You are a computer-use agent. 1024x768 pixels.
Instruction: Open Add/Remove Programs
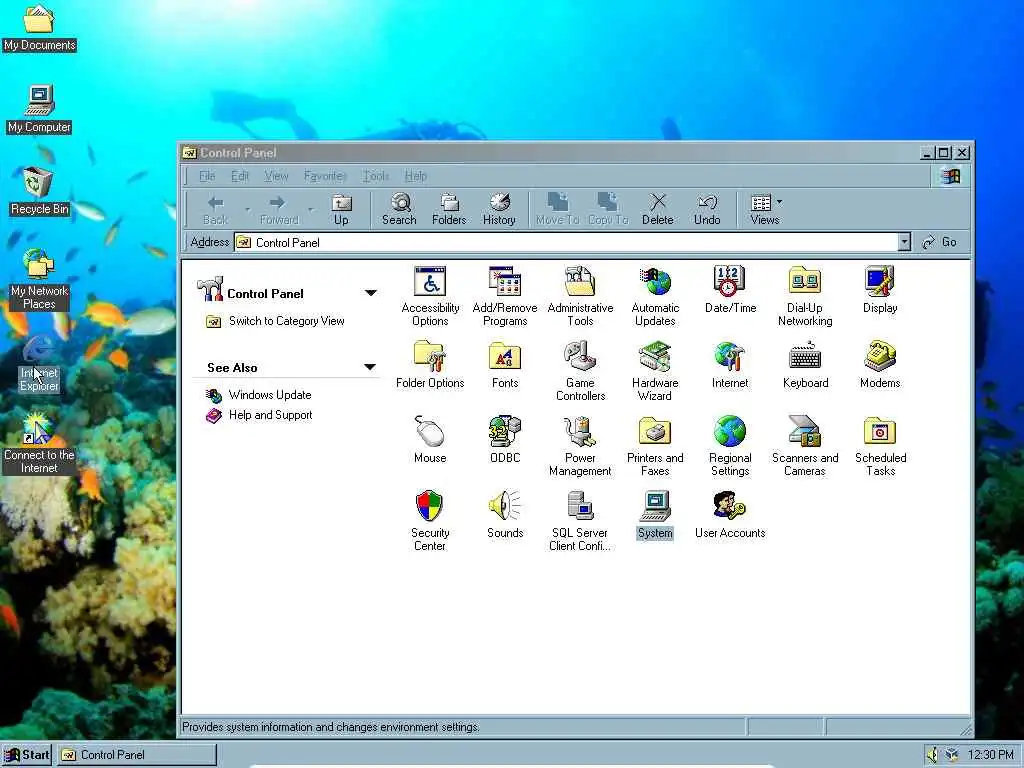[x=505, y=296]
